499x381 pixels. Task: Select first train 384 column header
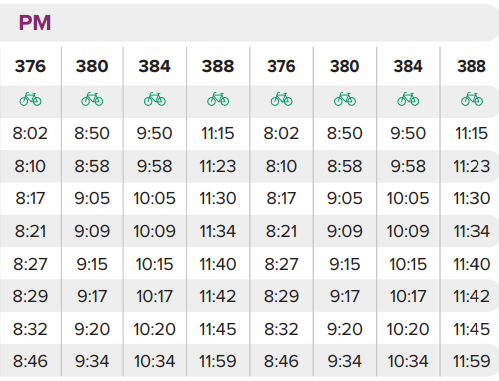[x=155, y=66]
